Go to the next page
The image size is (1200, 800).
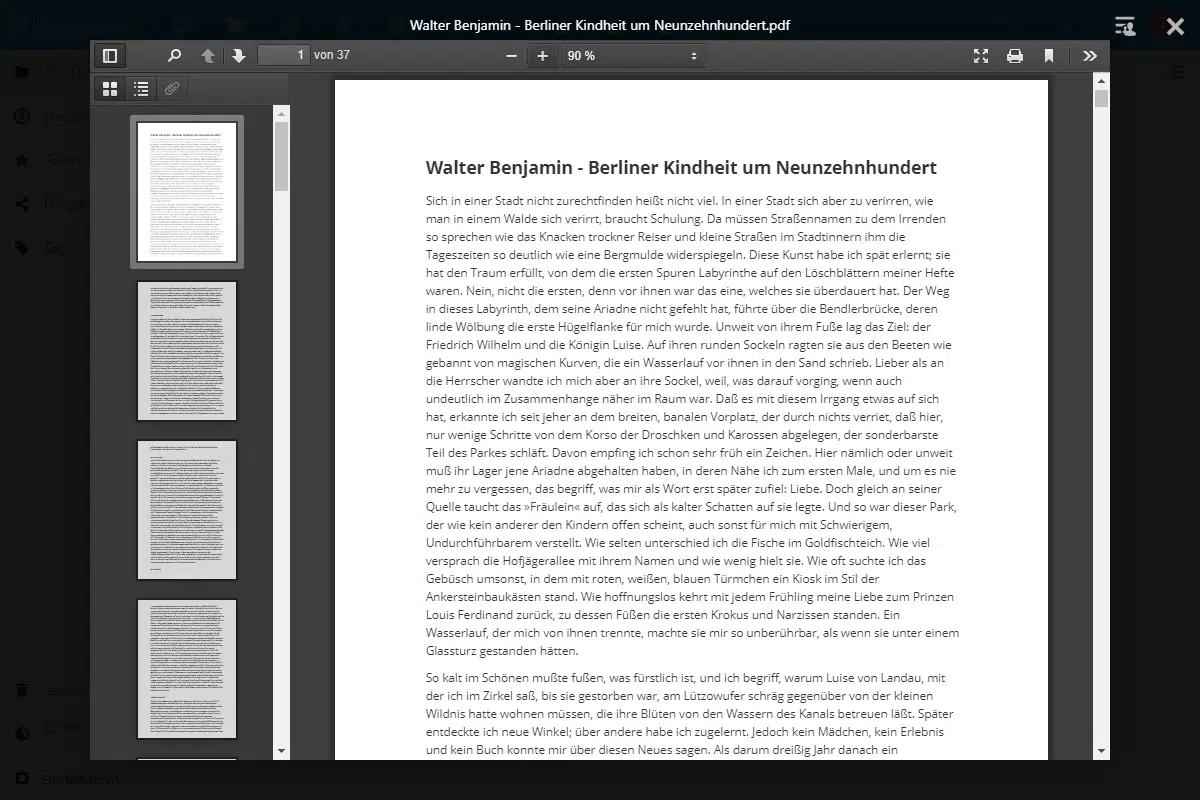coord(238,56)
